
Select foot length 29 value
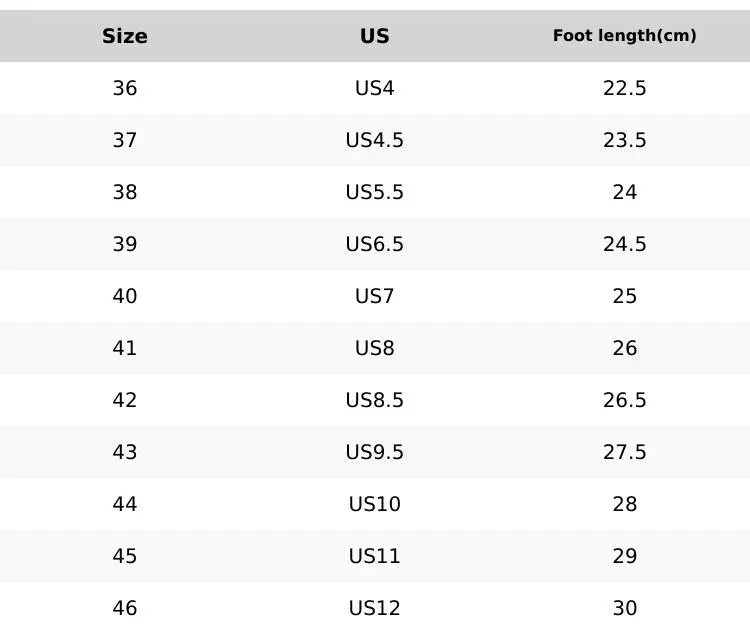(x=625, y=556)
